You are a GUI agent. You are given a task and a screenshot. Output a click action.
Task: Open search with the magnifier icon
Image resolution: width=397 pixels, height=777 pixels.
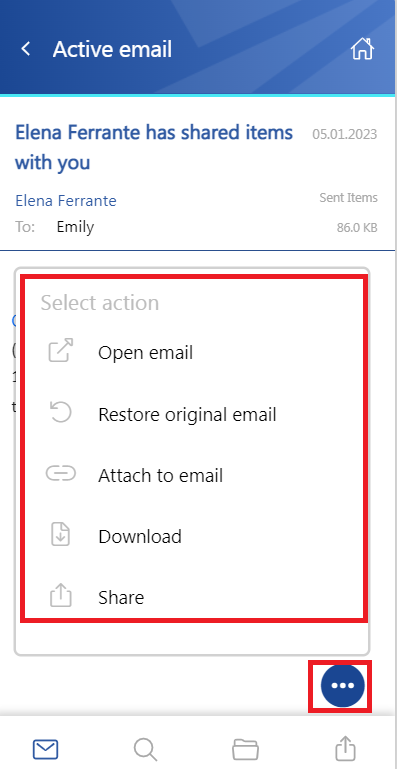[x=145, y=749]
